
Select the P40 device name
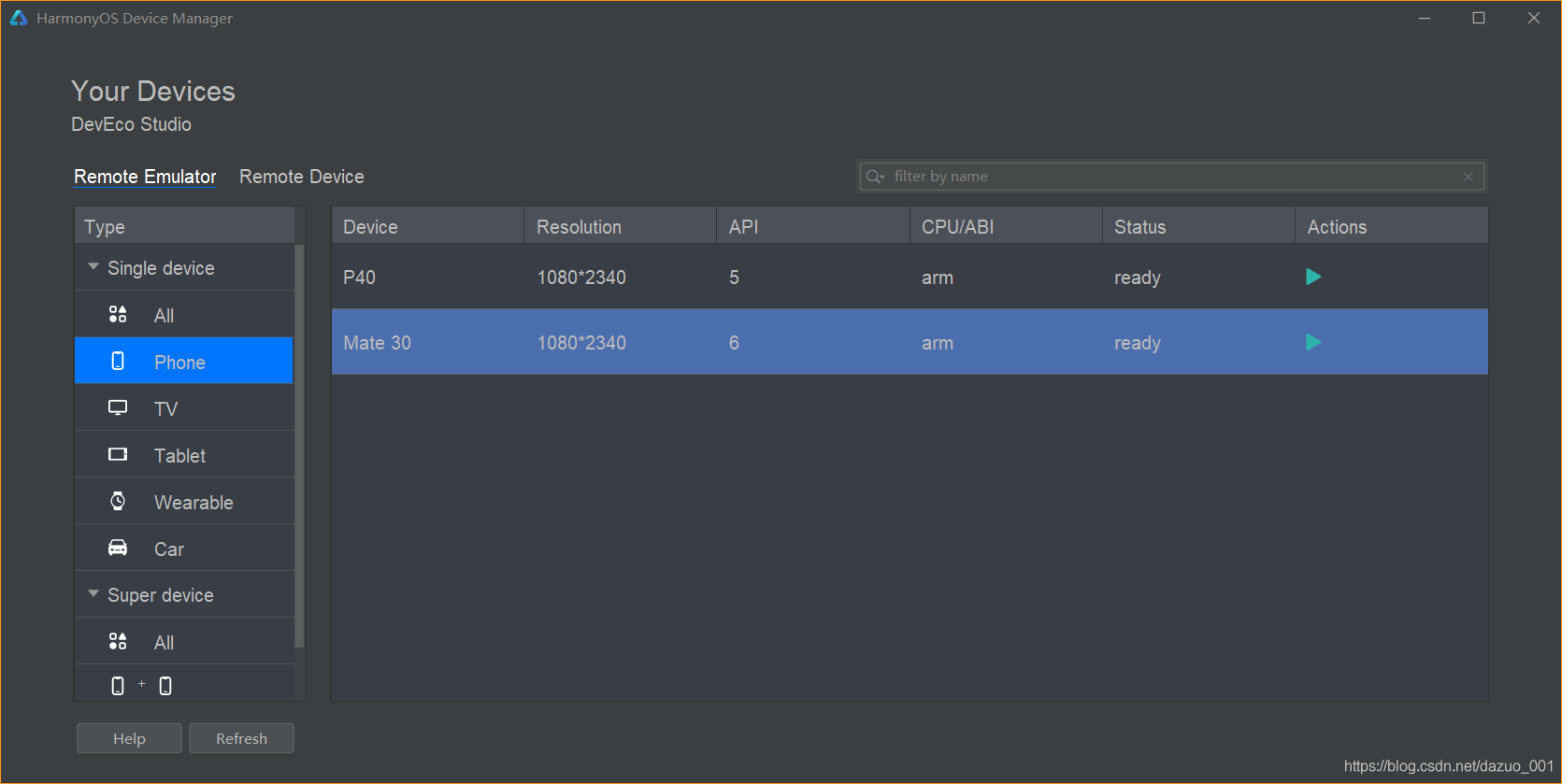359,278
